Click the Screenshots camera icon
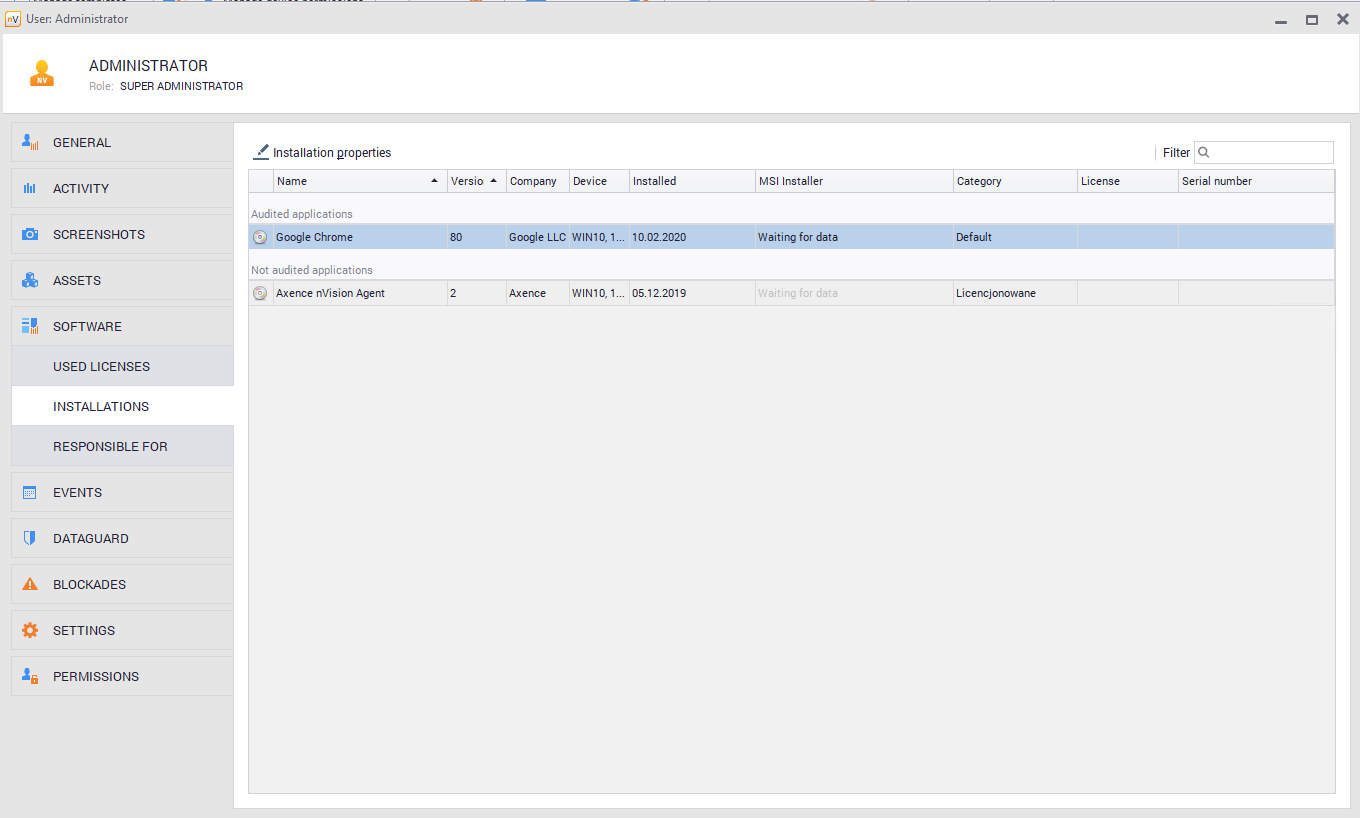The image size is (1360, 818). pyautogui.click(x=30, y=234)
